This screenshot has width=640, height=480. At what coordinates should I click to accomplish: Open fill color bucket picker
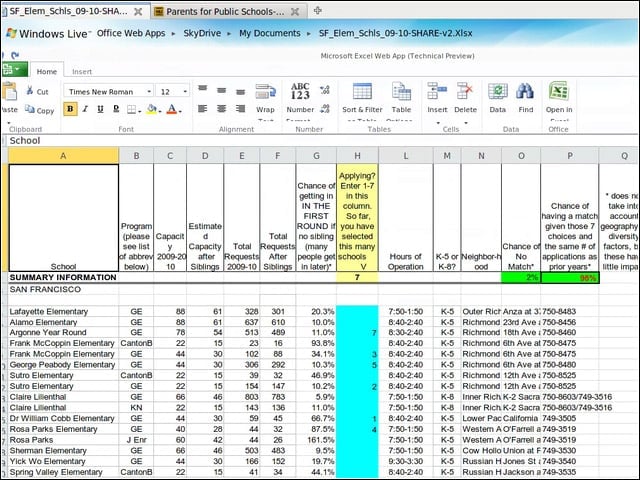point(154,109)
